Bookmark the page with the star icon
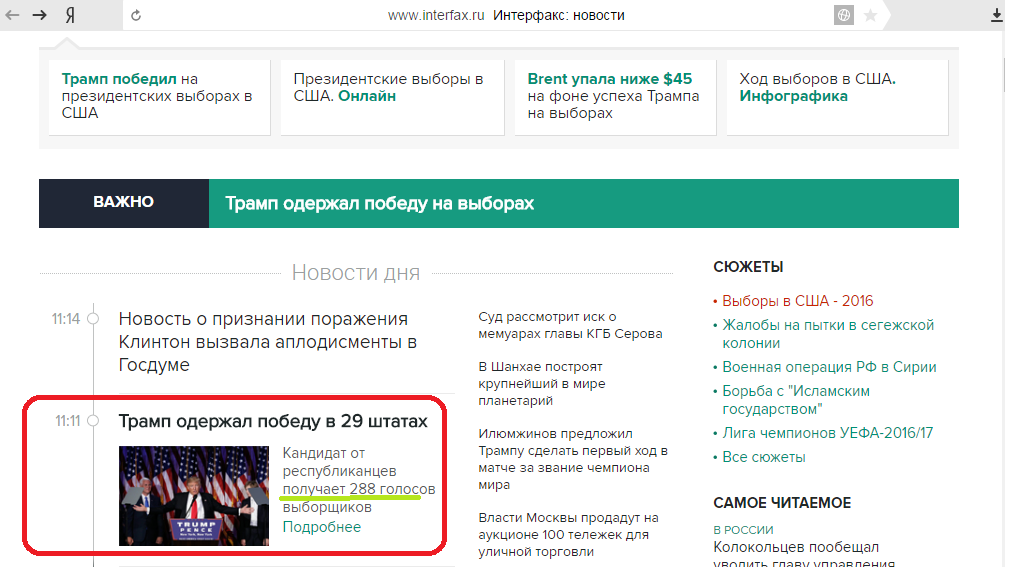The height and width of the screenshot is (567, 1020). (x=870, y=15)
